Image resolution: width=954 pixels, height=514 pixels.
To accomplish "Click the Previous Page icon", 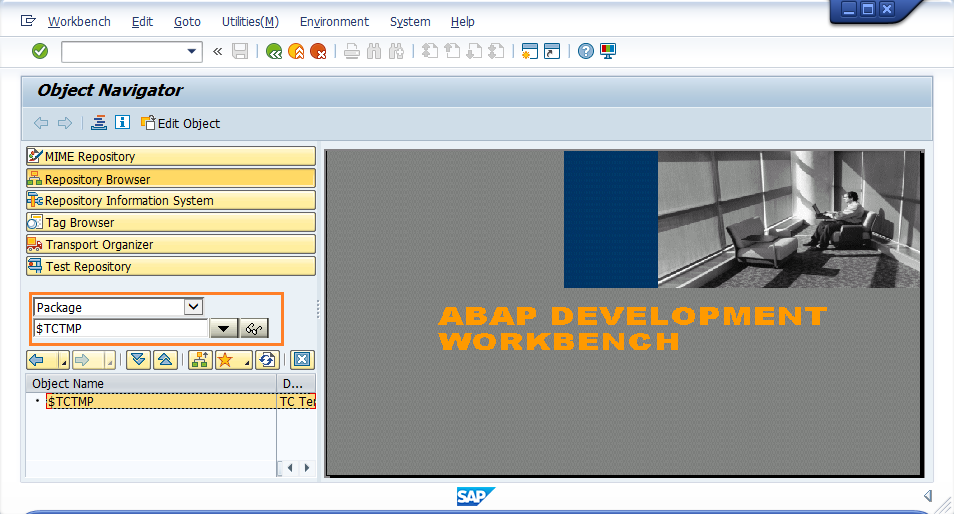I will click(452, 51).
